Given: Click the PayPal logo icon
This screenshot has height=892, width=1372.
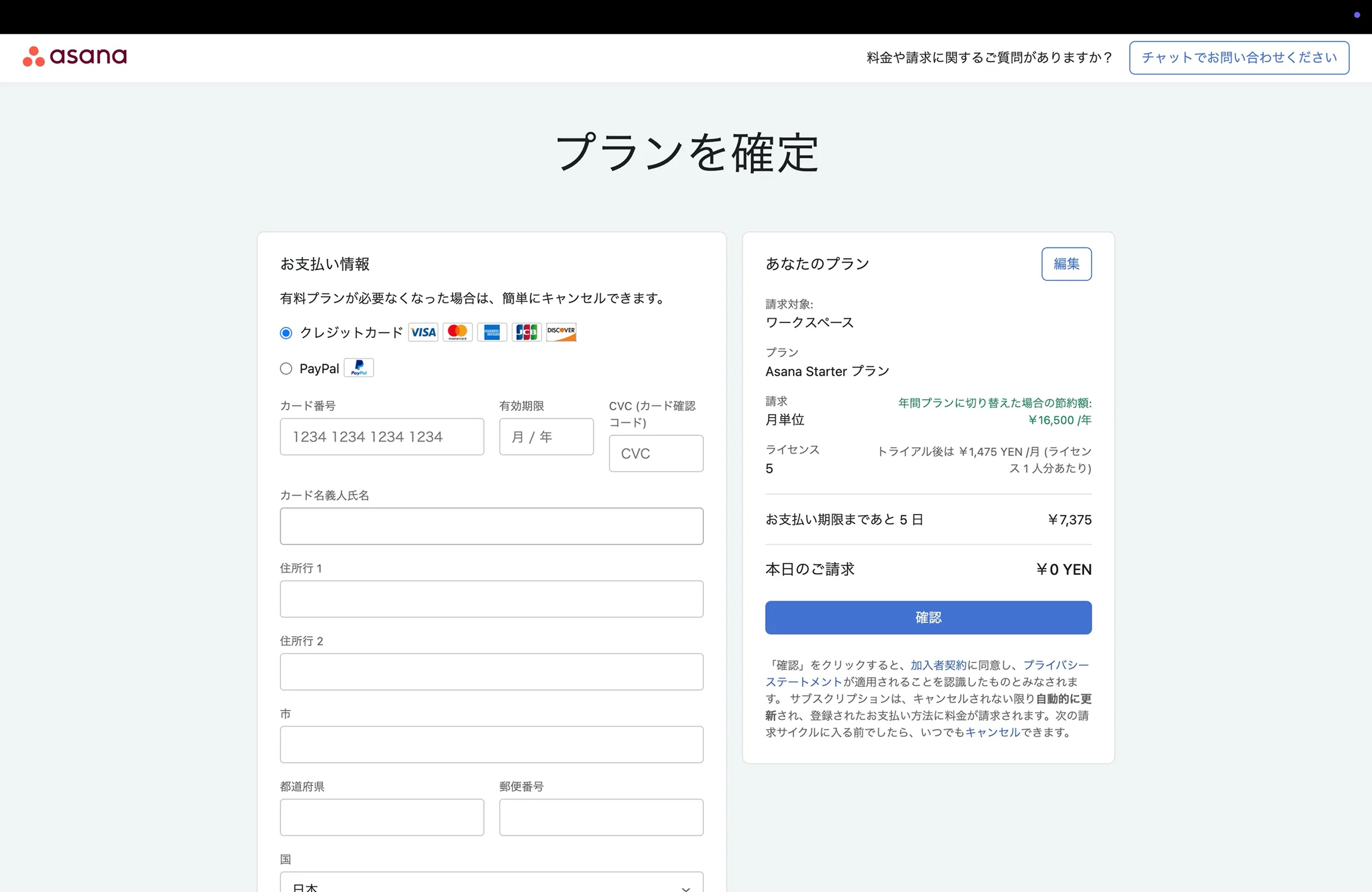Looking at the screenshot, I should coord(359,367).
